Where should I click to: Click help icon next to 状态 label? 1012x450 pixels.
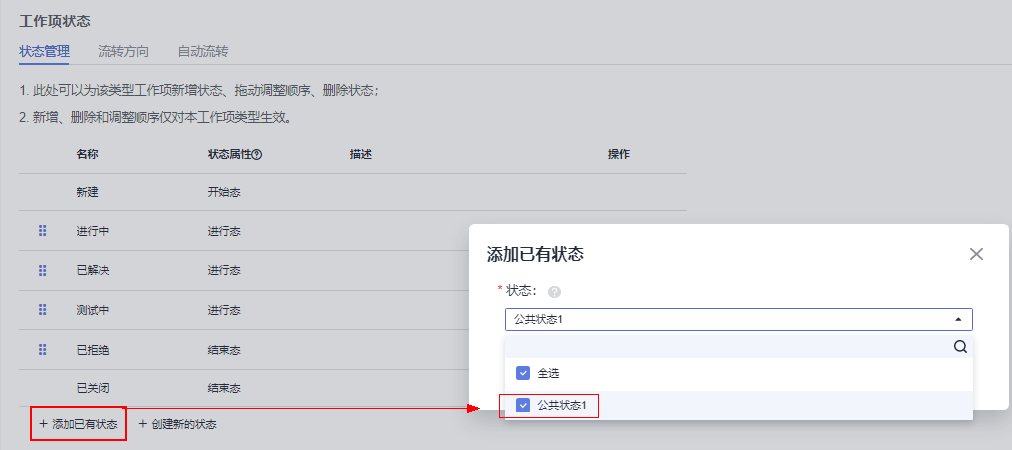point(554,292)
